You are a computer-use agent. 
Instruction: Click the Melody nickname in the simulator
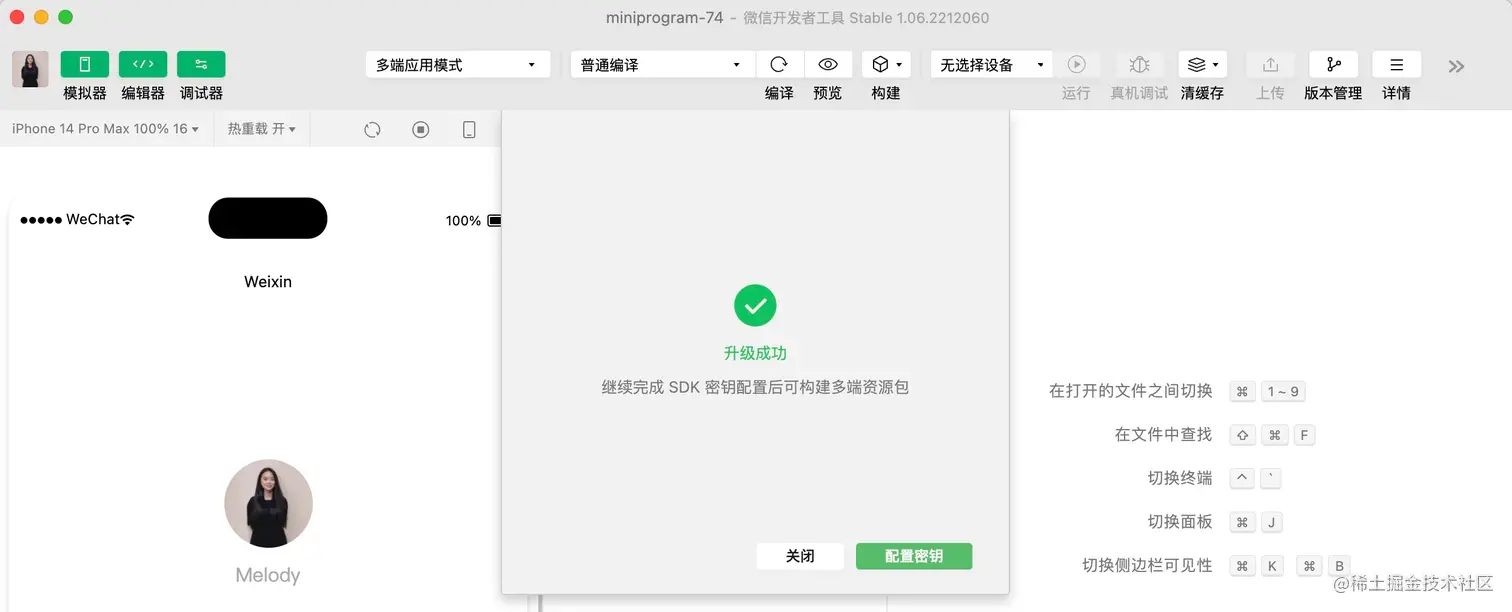(x=268, y=575)
